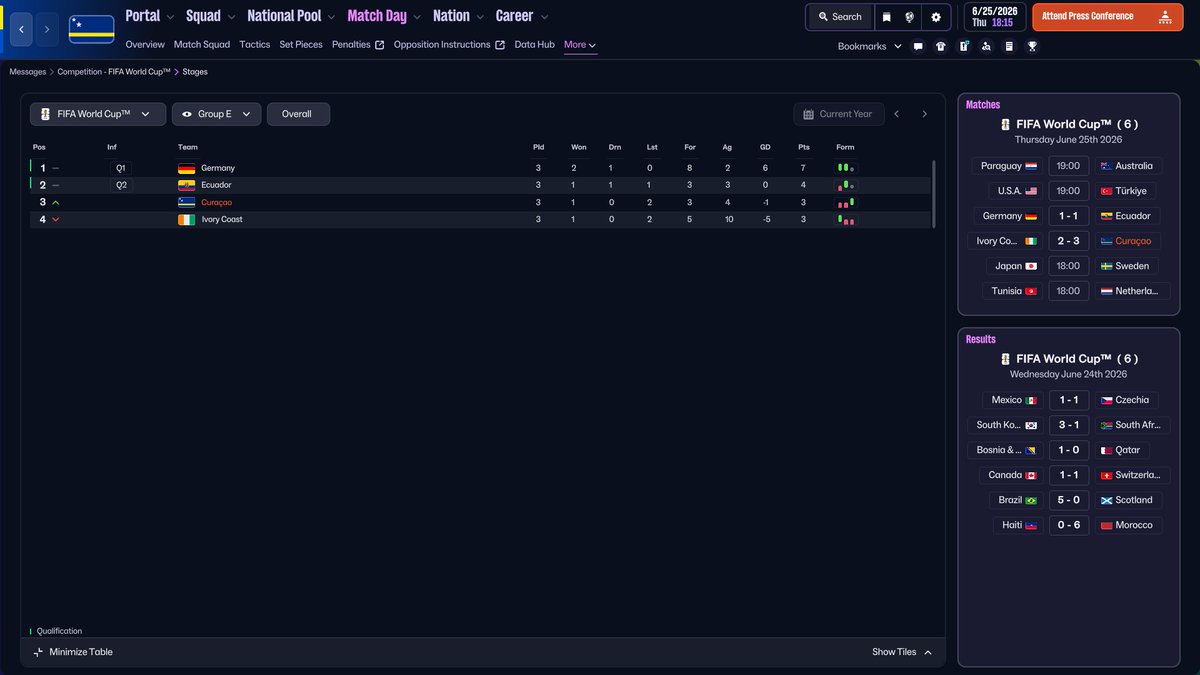The height and width of the screenshot is (675, 1200).
Task: Click the Curaçao flag team badge
Action: [91, 29]
